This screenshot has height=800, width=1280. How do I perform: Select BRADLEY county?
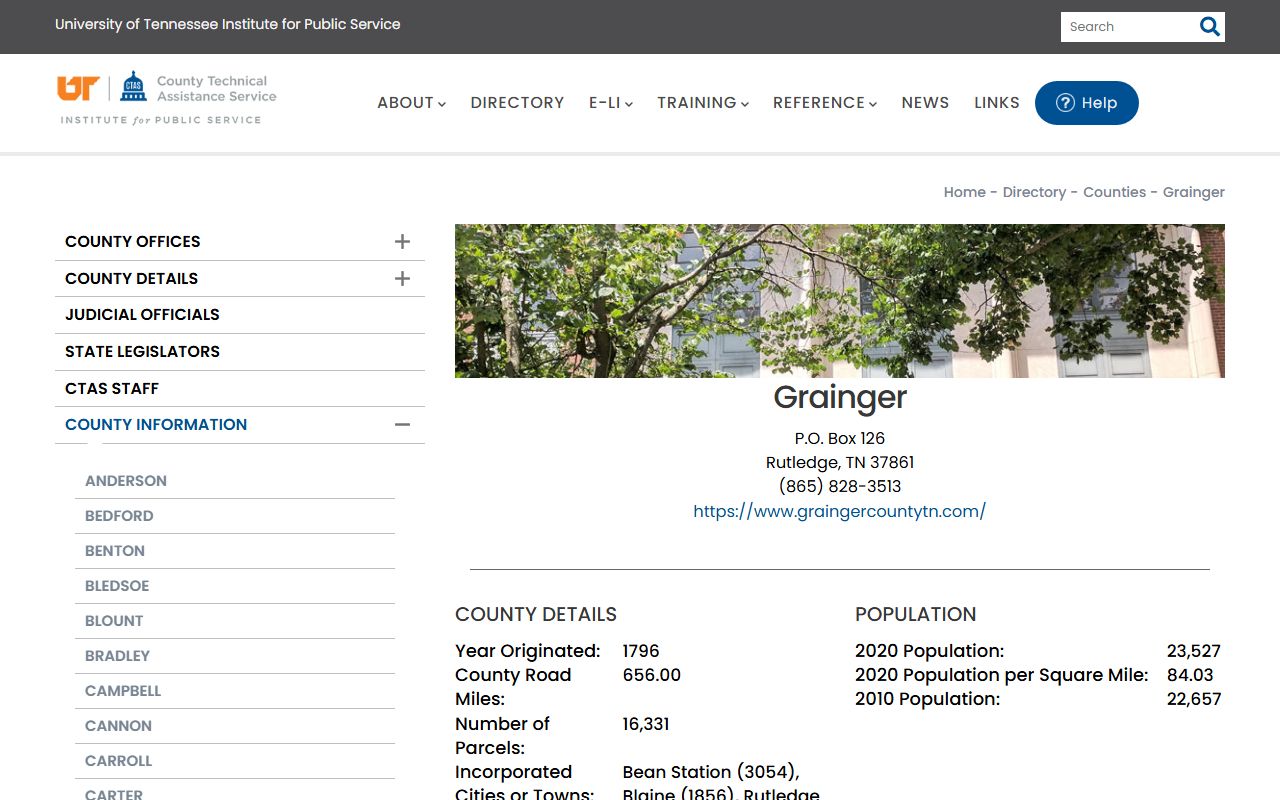[x=117, y=656]
